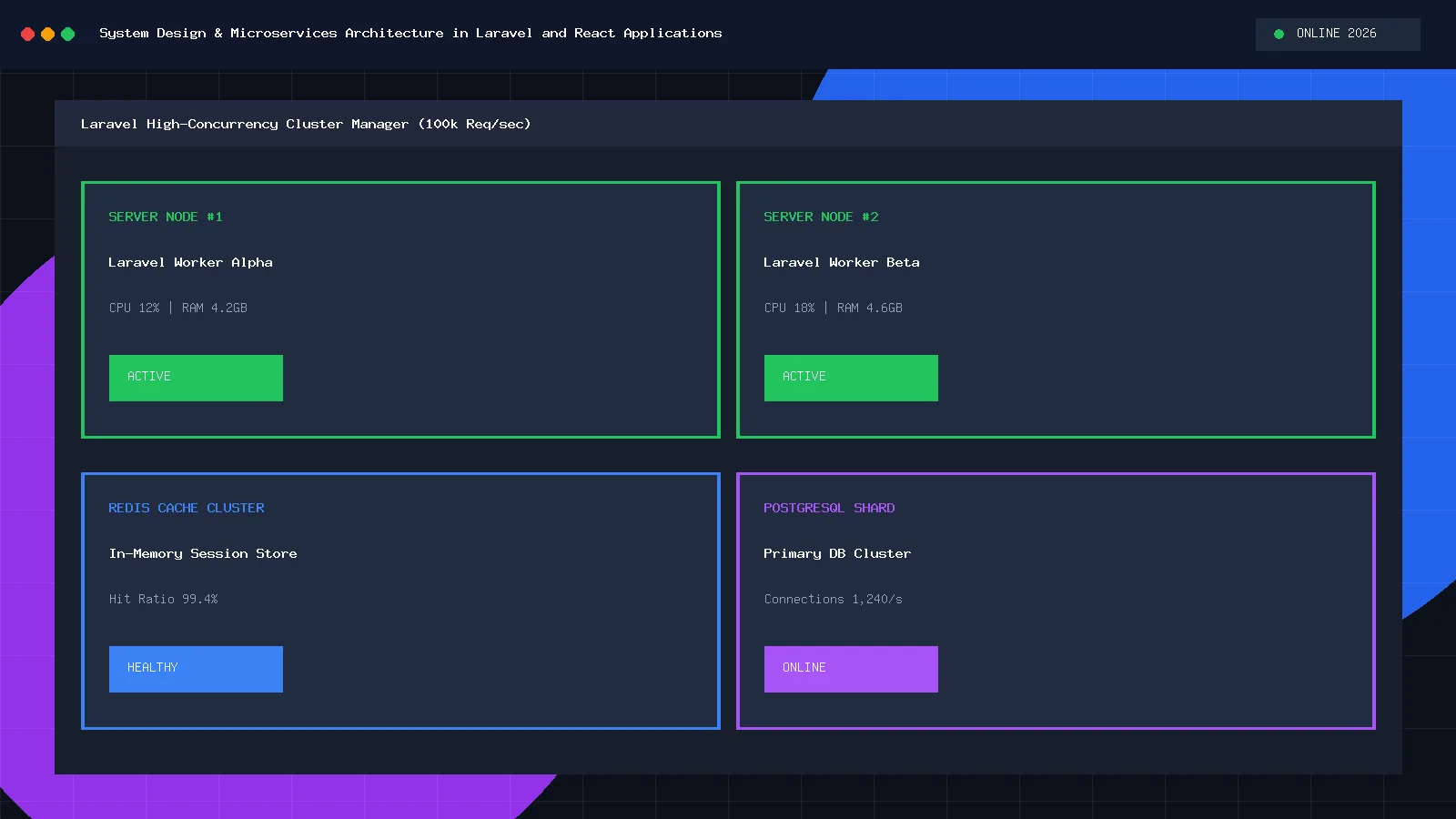Image resolution: width=1456 pixels, height=819 pixels.
Task: Select the SERVER NODE #1 heading
Action: 166,217
